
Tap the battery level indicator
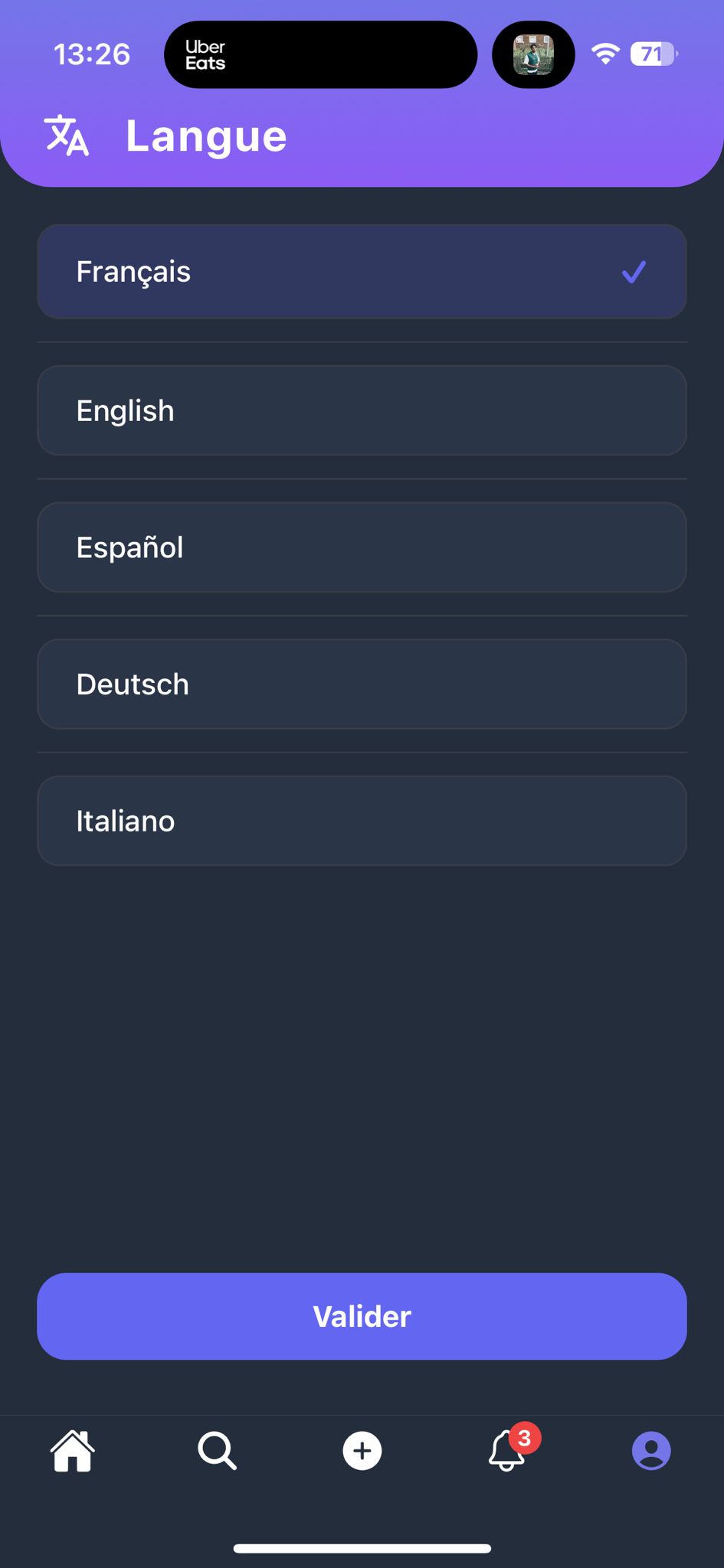tap(653, 54)
